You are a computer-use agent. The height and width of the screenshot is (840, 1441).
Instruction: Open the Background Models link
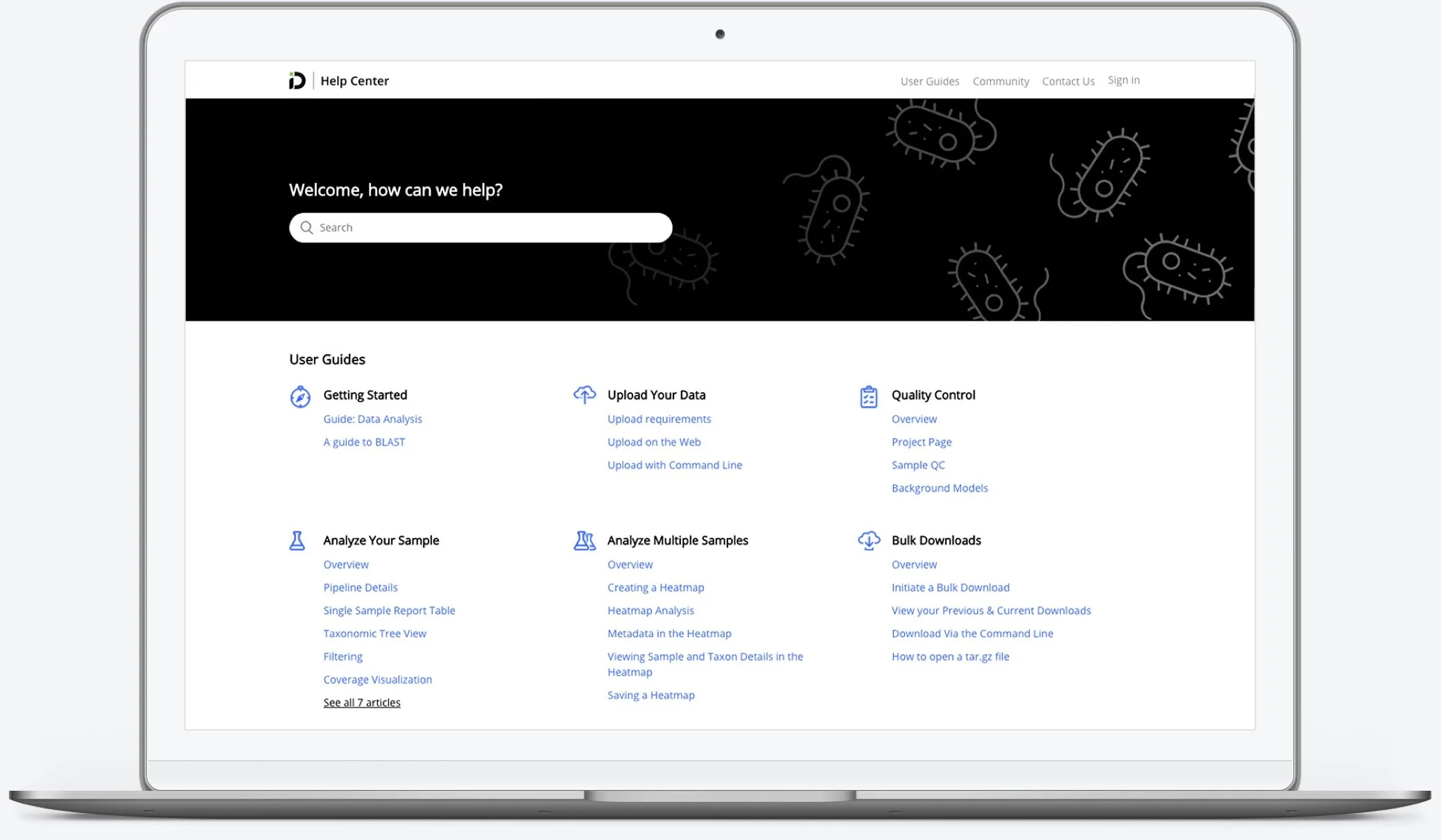click(x=939, y=488)
